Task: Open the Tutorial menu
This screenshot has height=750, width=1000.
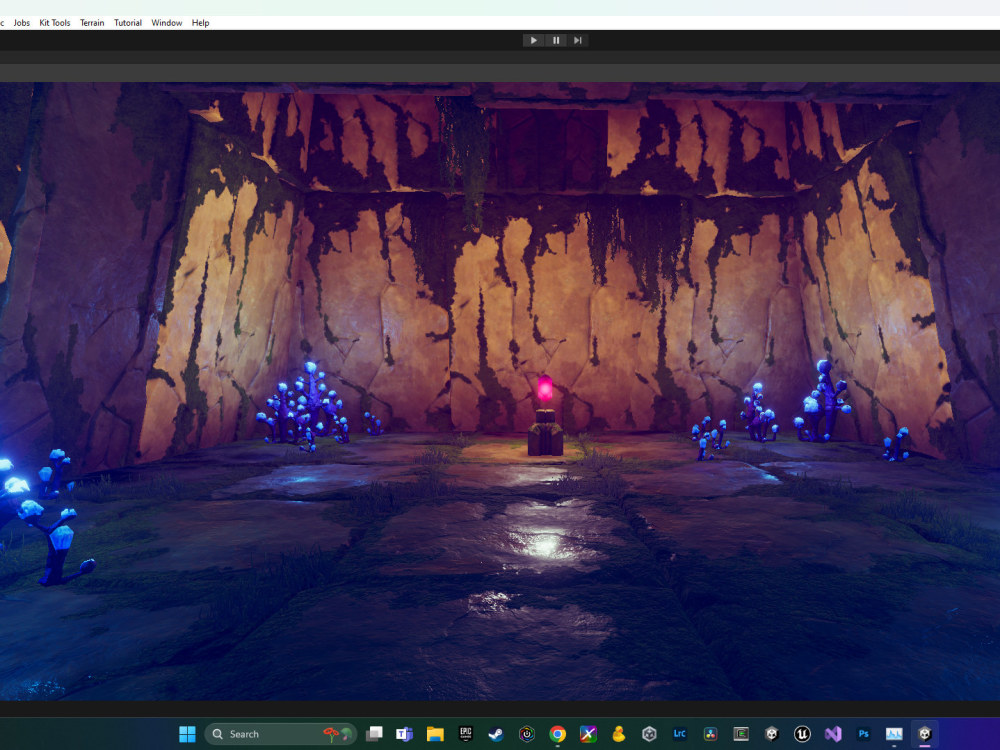Action: coord(128,23)
